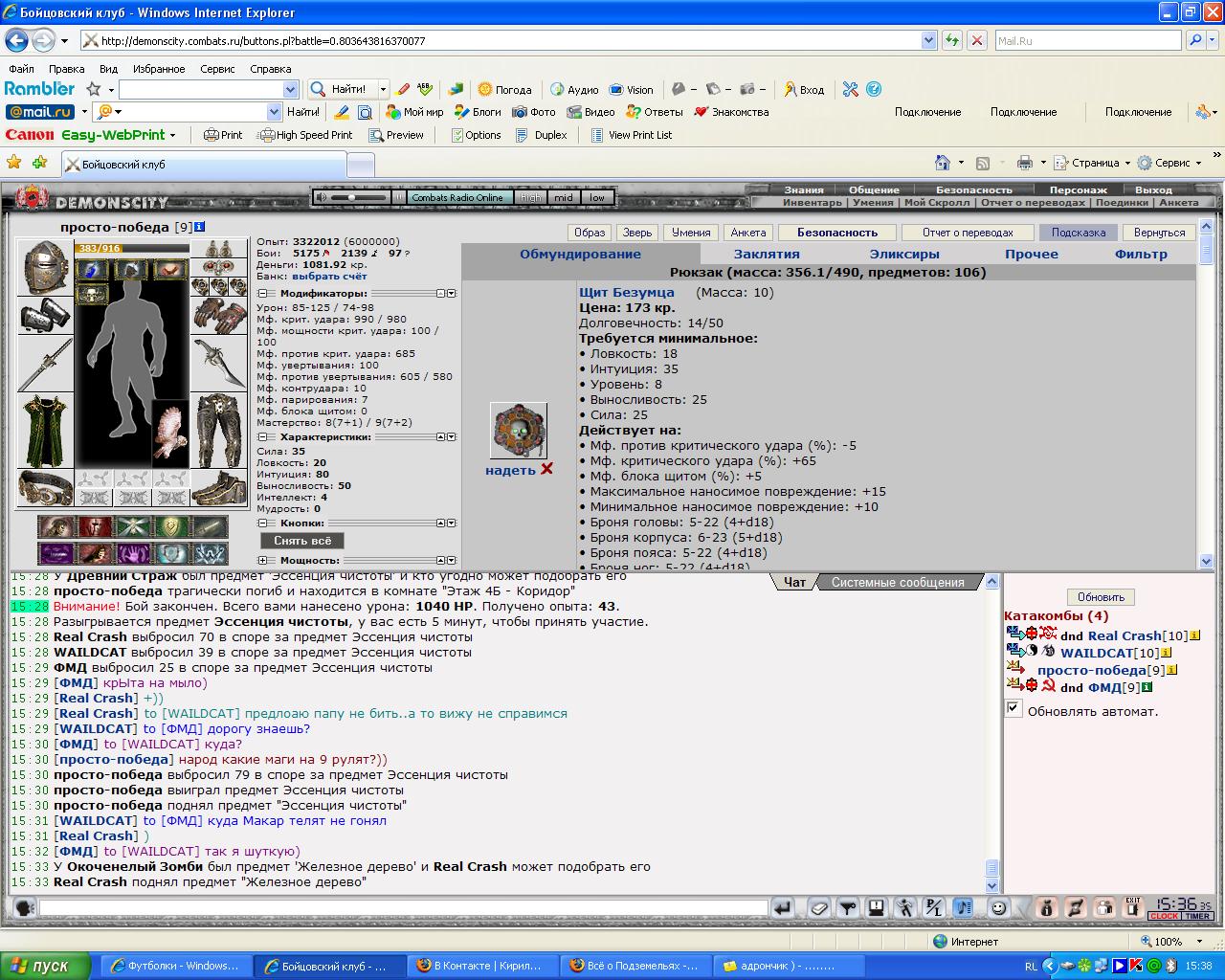Click the eraser clear-chat icon
Screen dimensions: 1225x980
click(x=818, y=907)
